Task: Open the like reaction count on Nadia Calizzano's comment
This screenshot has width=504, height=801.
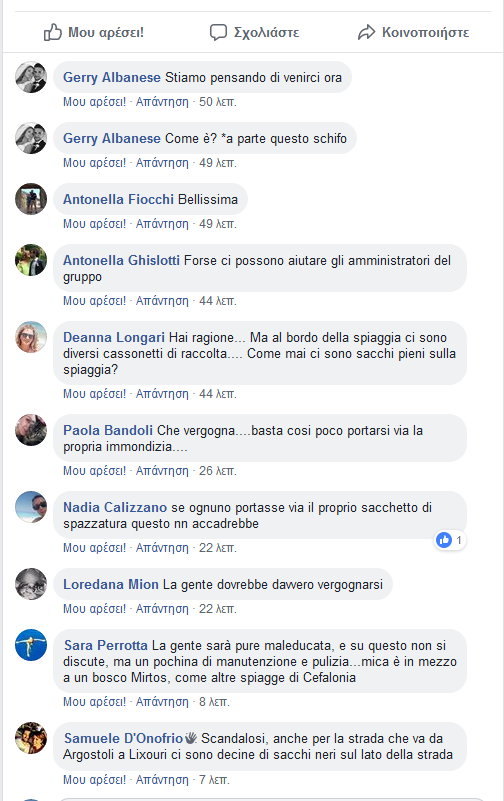Action: (x=450, y=540)
